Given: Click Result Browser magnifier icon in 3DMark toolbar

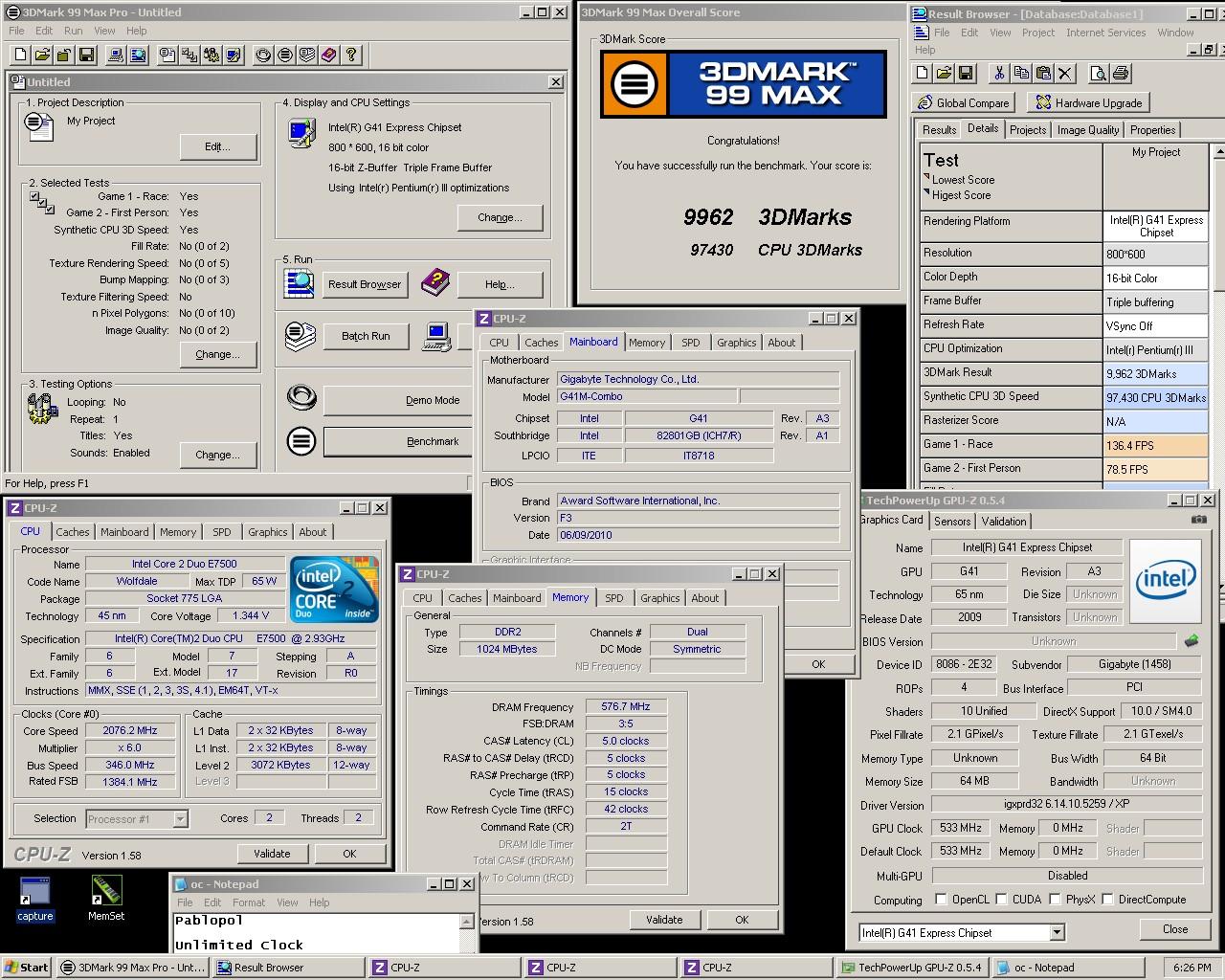Looking at the screenshot, I should coord(139,55).
